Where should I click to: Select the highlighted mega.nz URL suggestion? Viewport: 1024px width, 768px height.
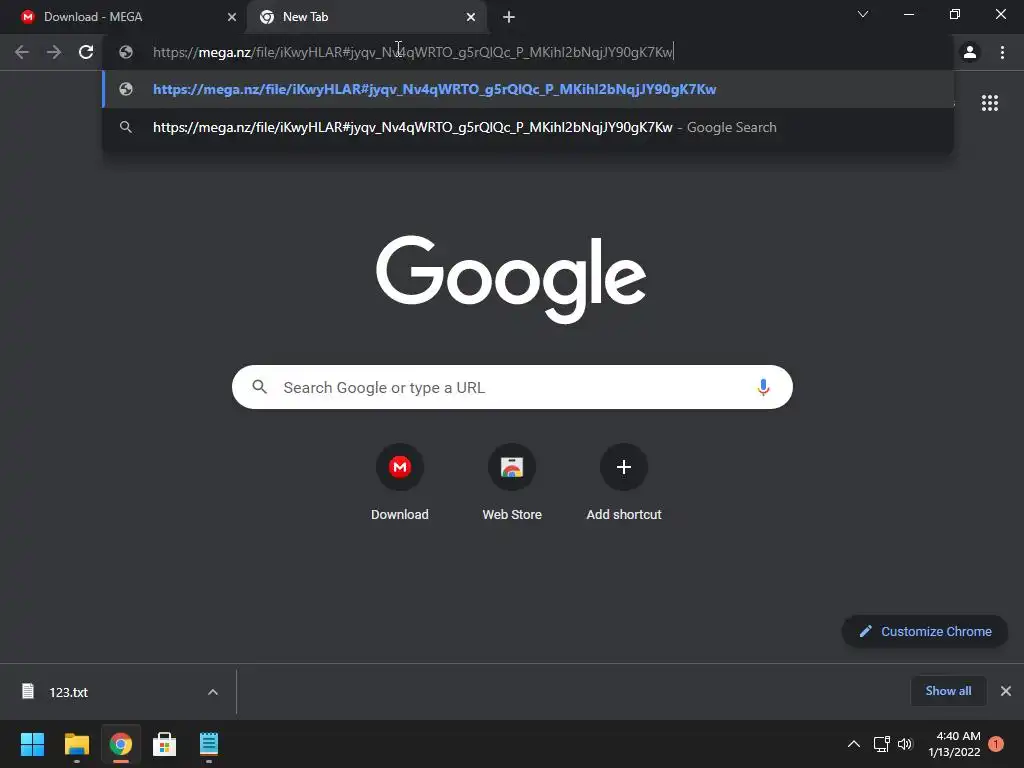pyautogui.click(x=528, y=89)
